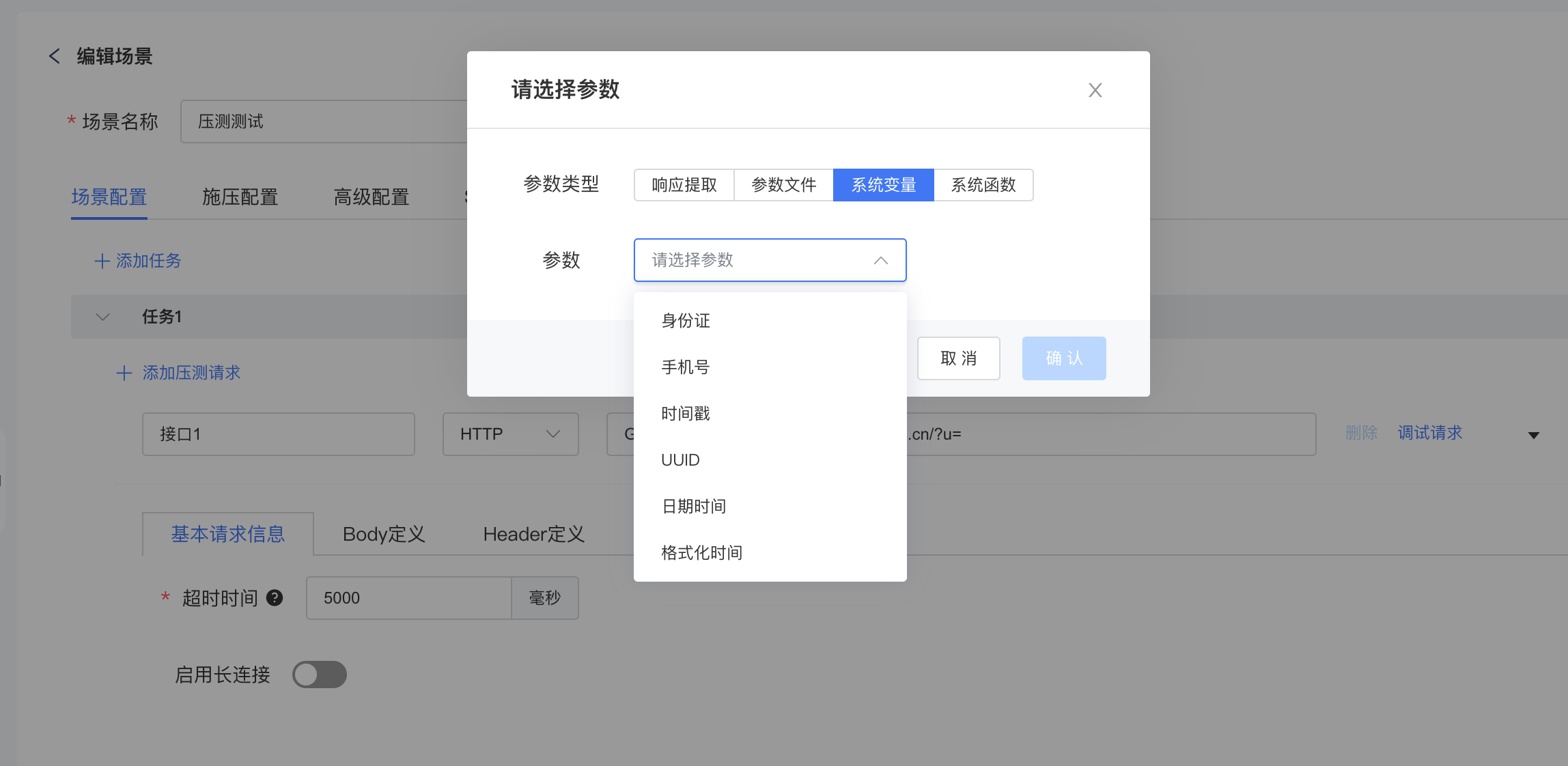Click the 调试请求 link
This screenshot has height=766, width=1568.
pyautogui.click(x=1429, y=433)
